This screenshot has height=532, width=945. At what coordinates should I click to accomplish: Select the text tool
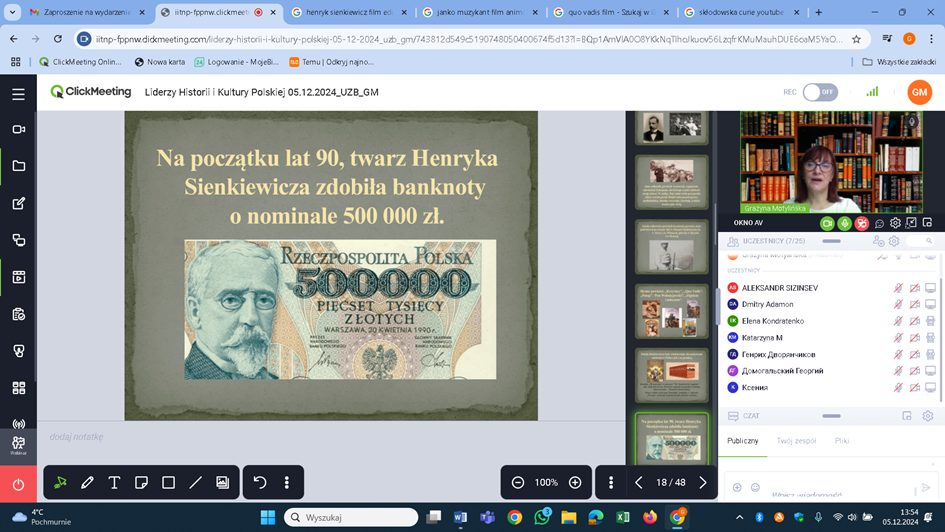[x=114, y=483]
